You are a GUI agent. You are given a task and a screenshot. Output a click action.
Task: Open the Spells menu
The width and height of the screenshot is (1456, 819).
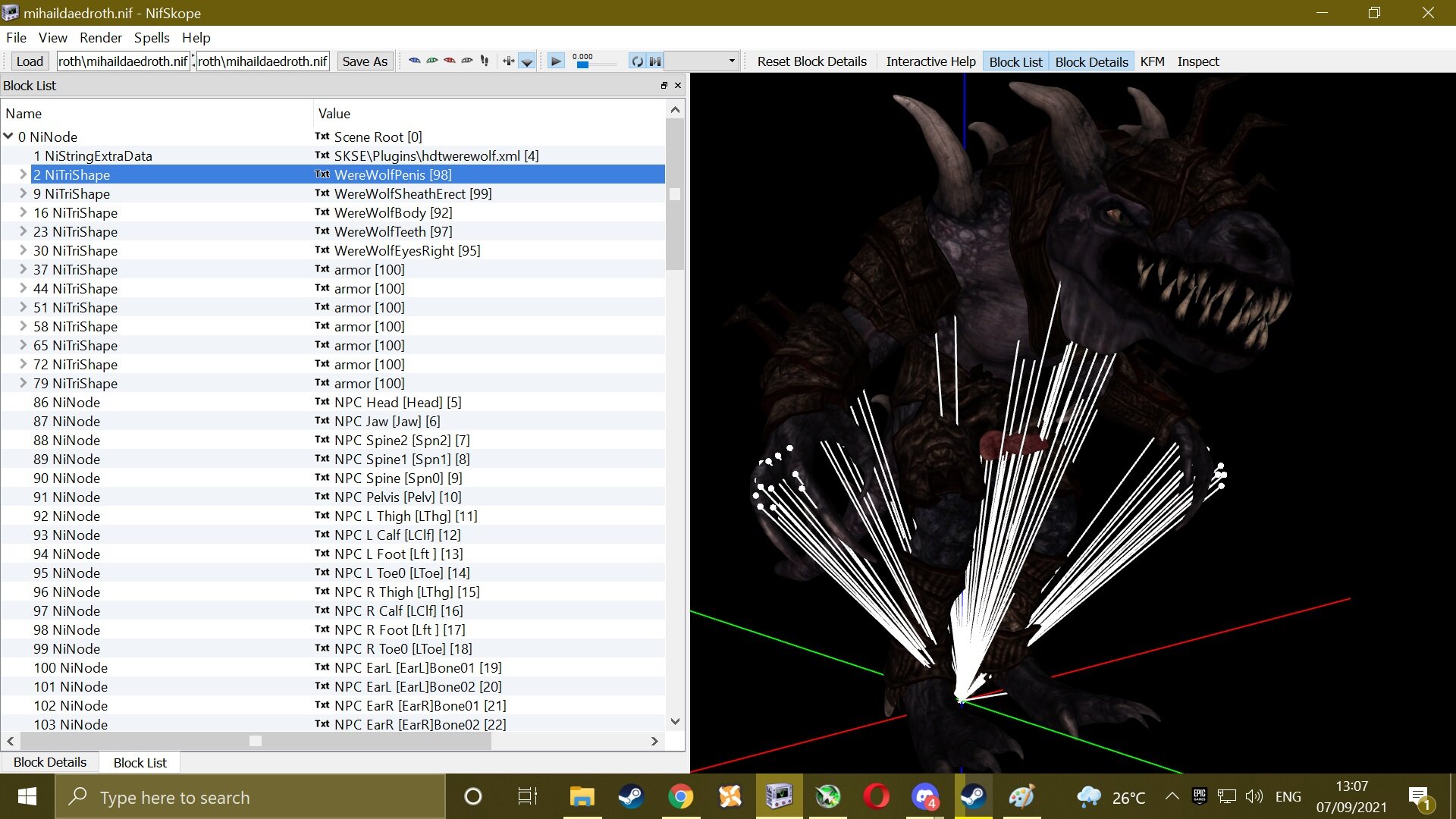click(152, 37)
